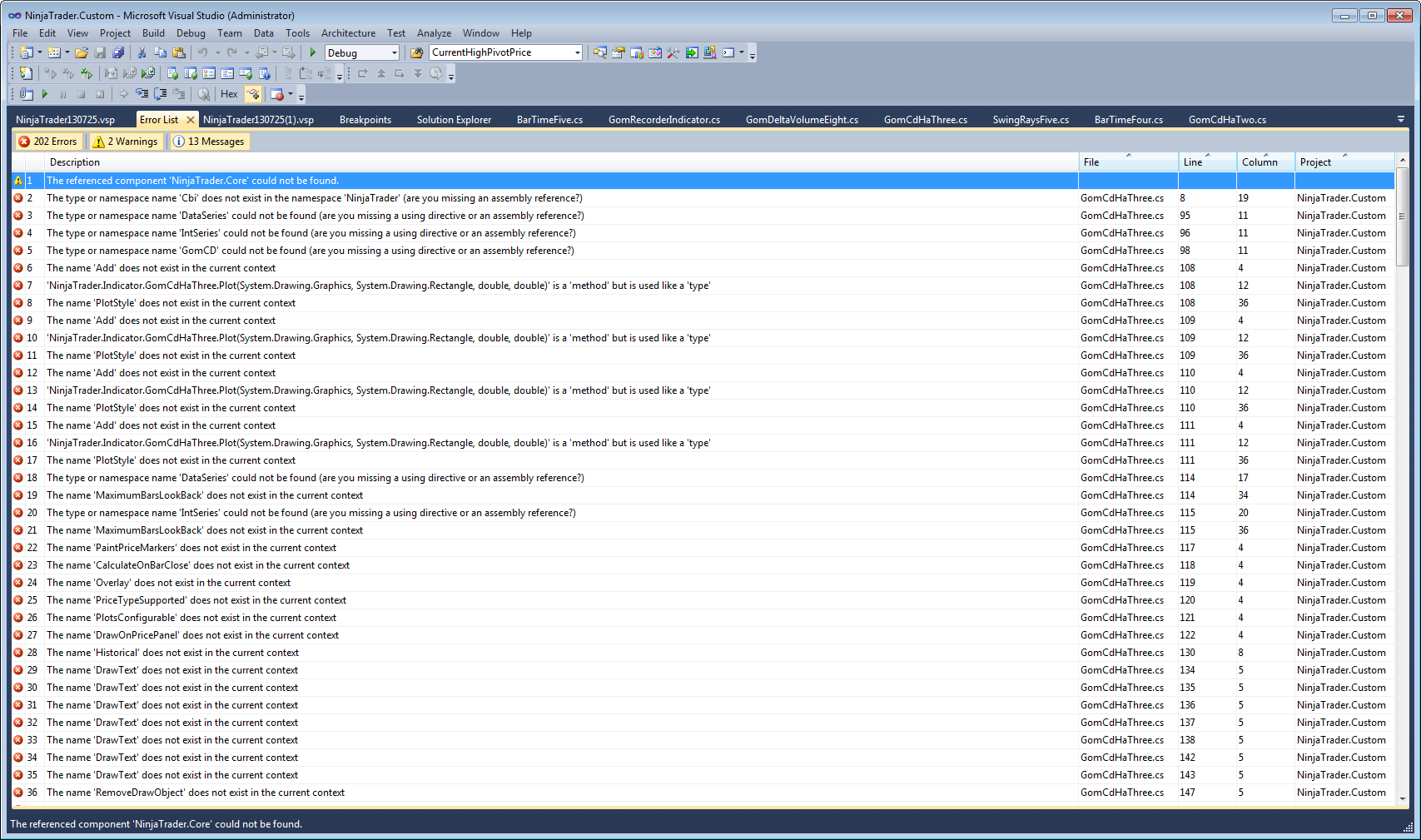Screen dimensions: 1421x840
Task: Select error 5 about namespace 'GomCD'
Action: [703, 251]
